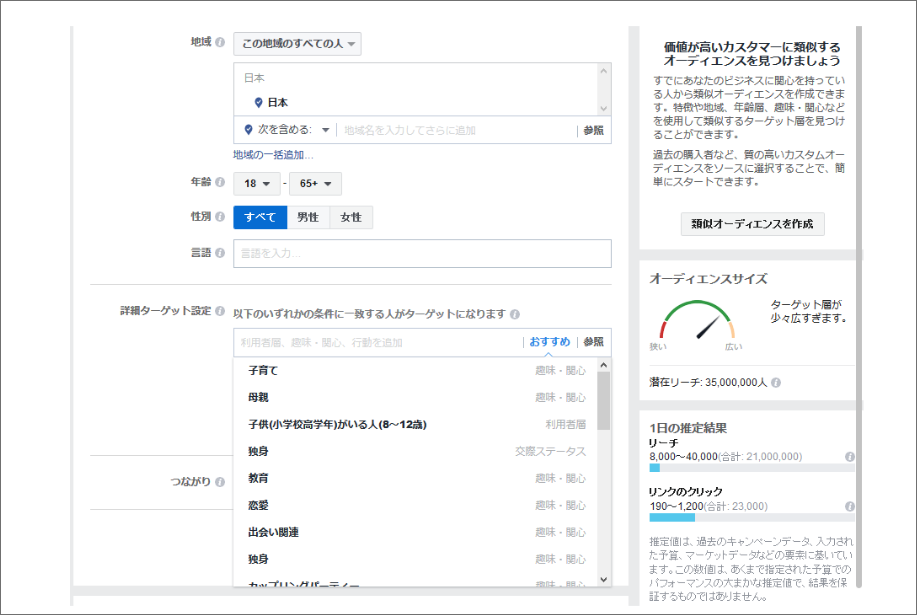Open maximum age 65+ dropdown
The image size is (917, 615).
tap(315, 184)
